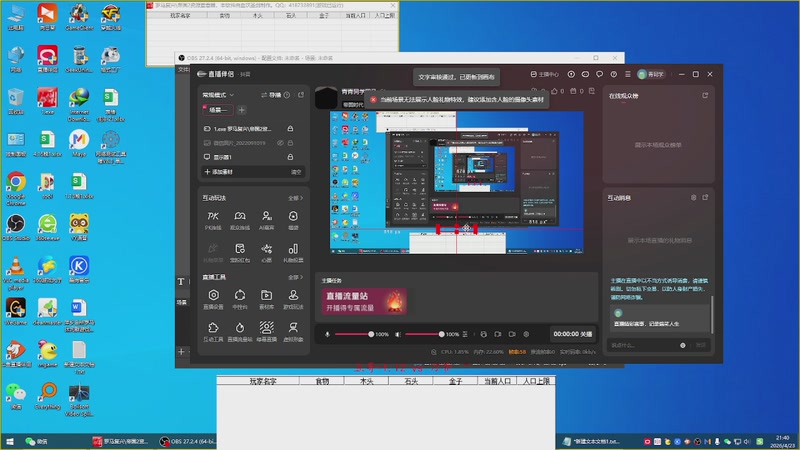
Task: Open the help question mark icon in title bar
Action: [614, 74]
